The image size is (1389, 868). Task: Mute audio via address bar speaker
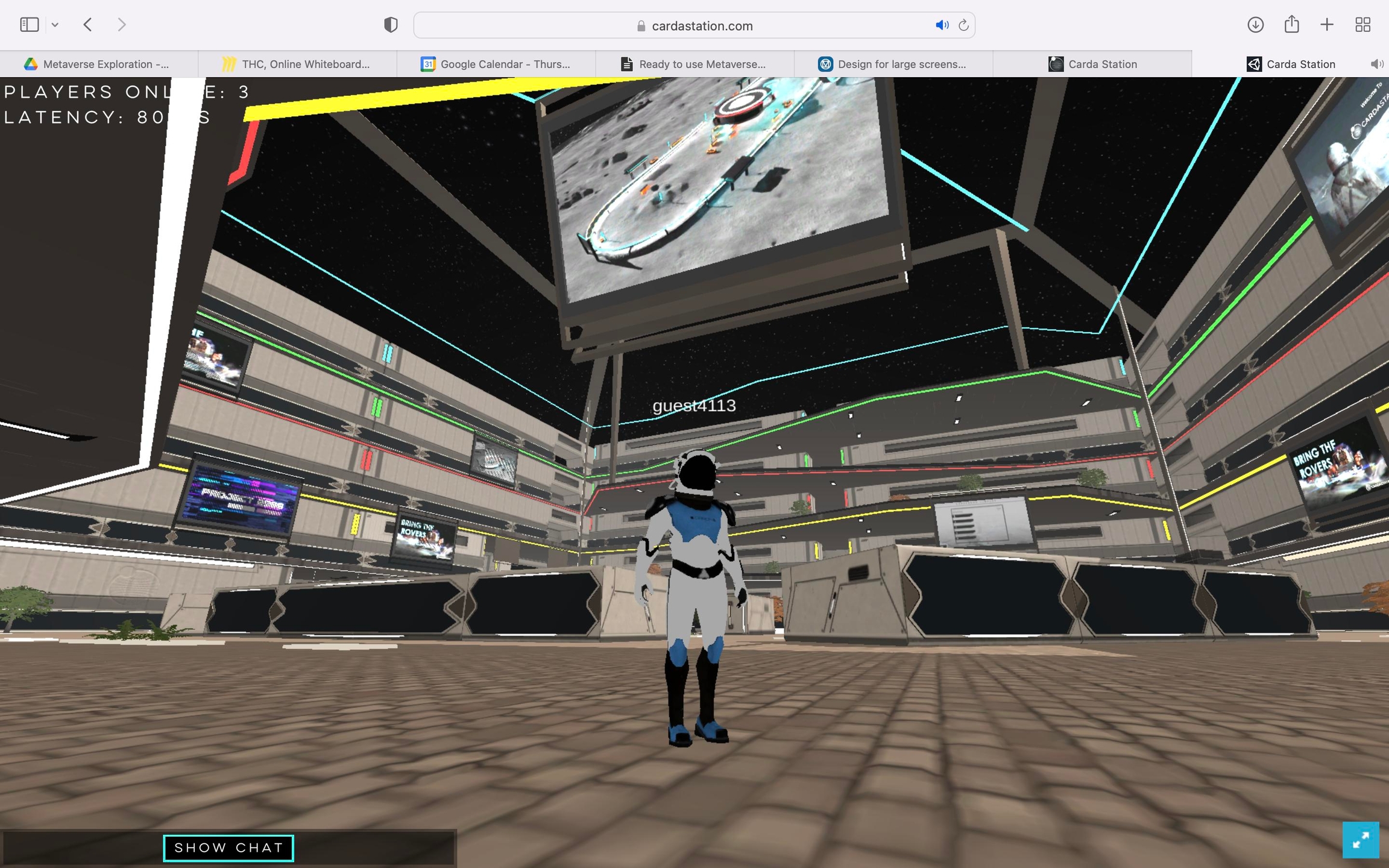tap(941, 25)
